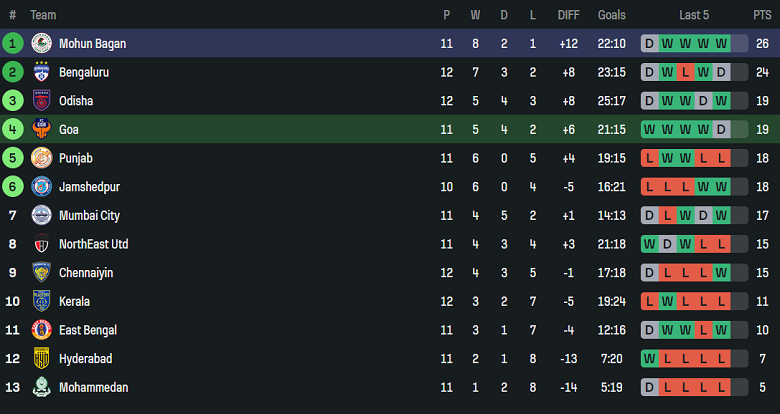Click the Goa team badge
Viewport: 780px width, 414px height.
click(42, 130)
